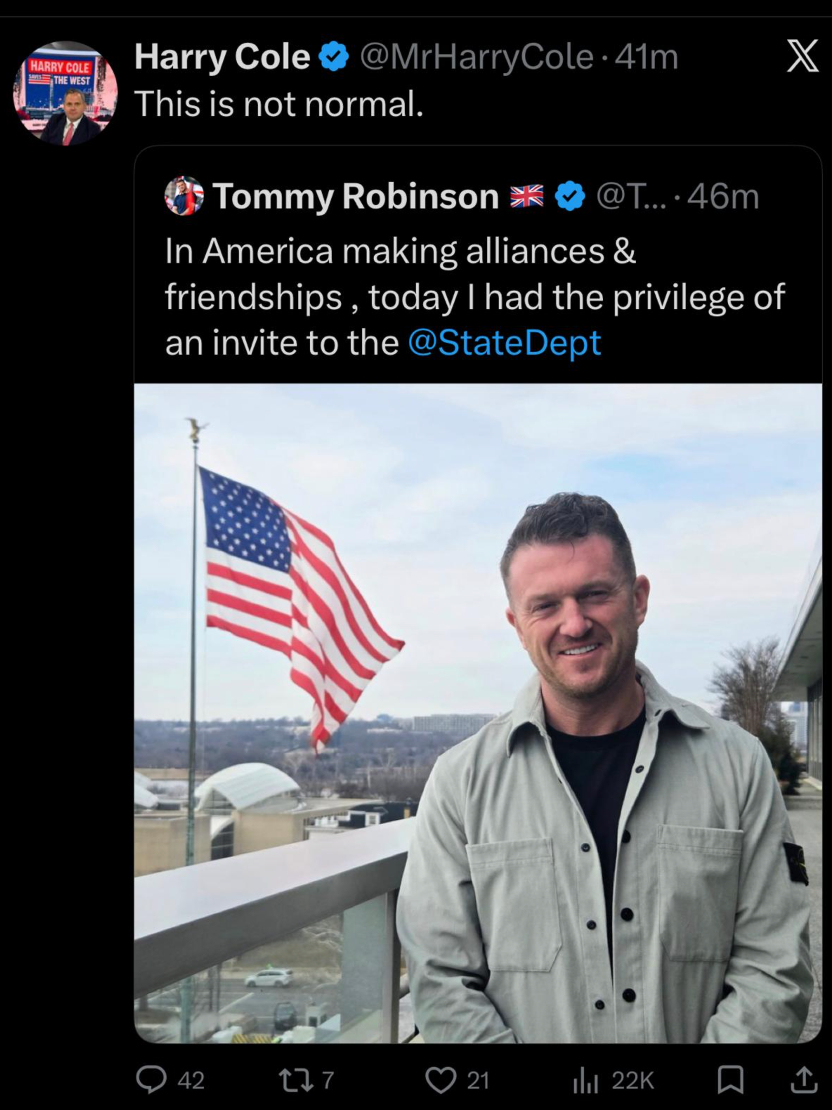
Task: Click the Tommy Robinson display name
Action: click(355, 196)
